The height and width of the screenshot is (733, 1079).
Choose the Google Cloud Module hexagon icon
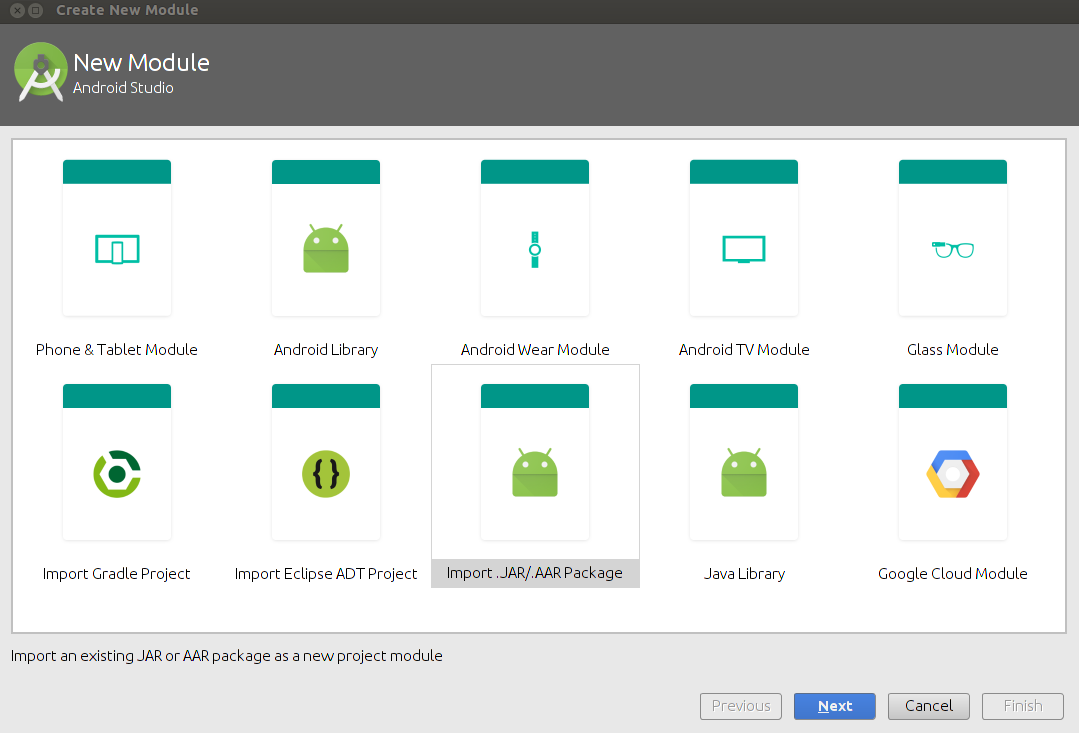953,473
